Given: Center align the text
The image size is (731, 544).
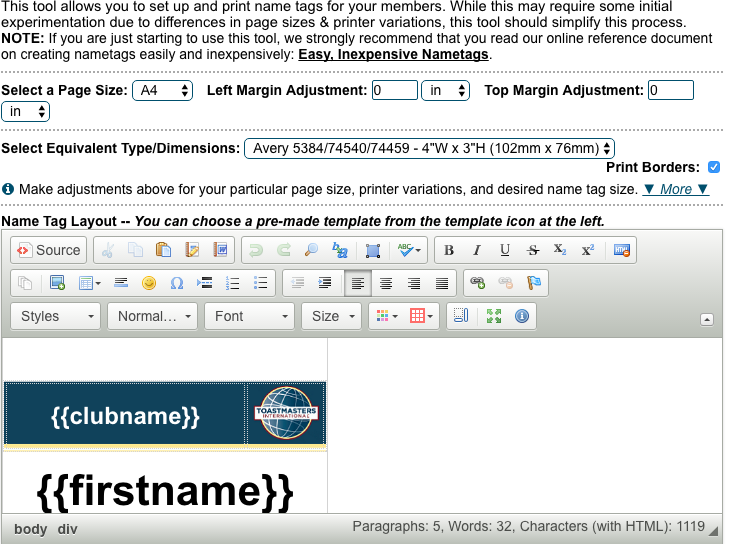Looking at the screenshot, I should (x=386, y=283).
